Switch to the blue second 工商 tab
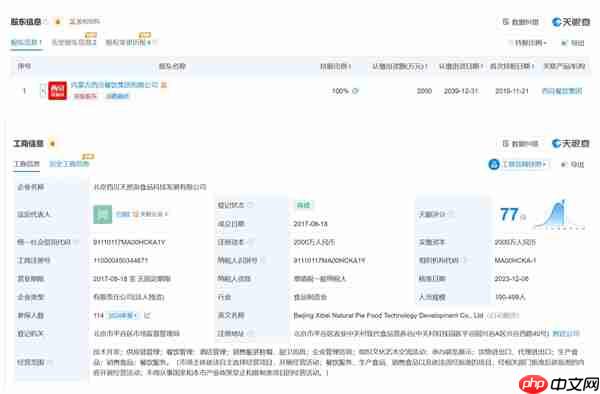This screenshot has width=600, height=394. coord(69,164)
